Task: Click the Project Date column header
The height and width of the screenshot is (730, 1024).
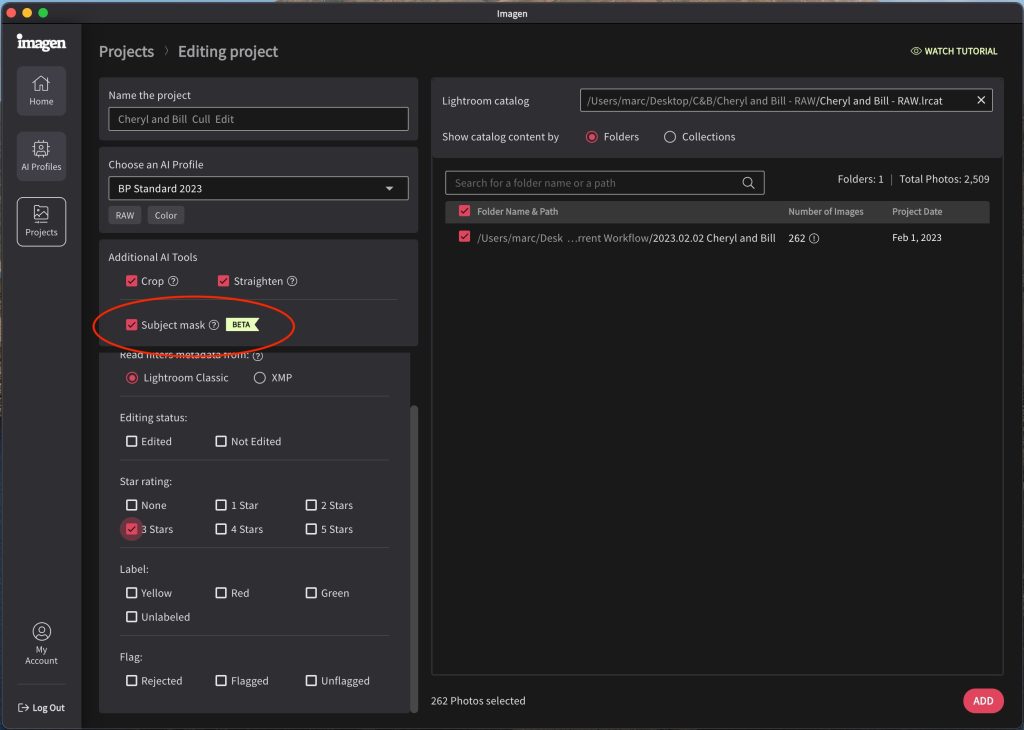Action: click(917, 212)
